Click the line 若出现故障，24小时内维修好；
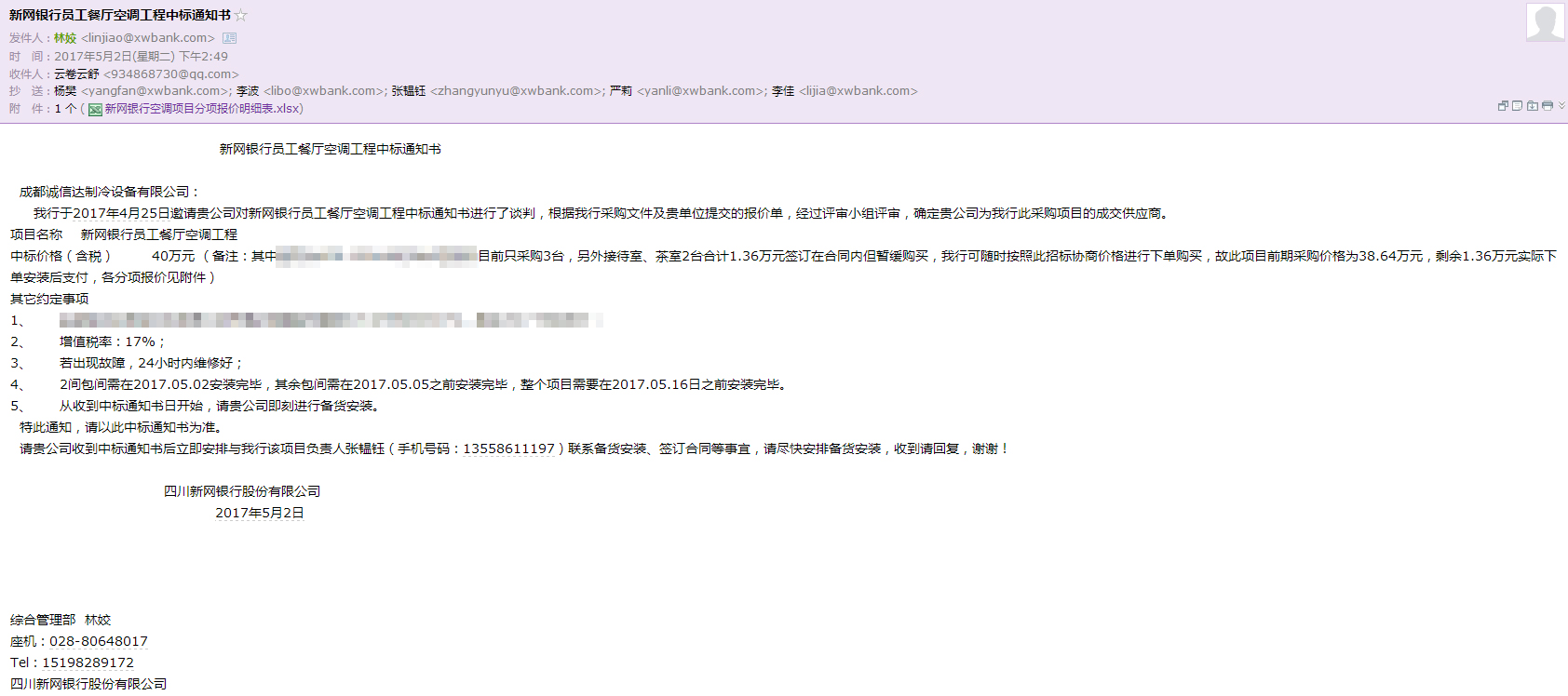 click(152, 363)
